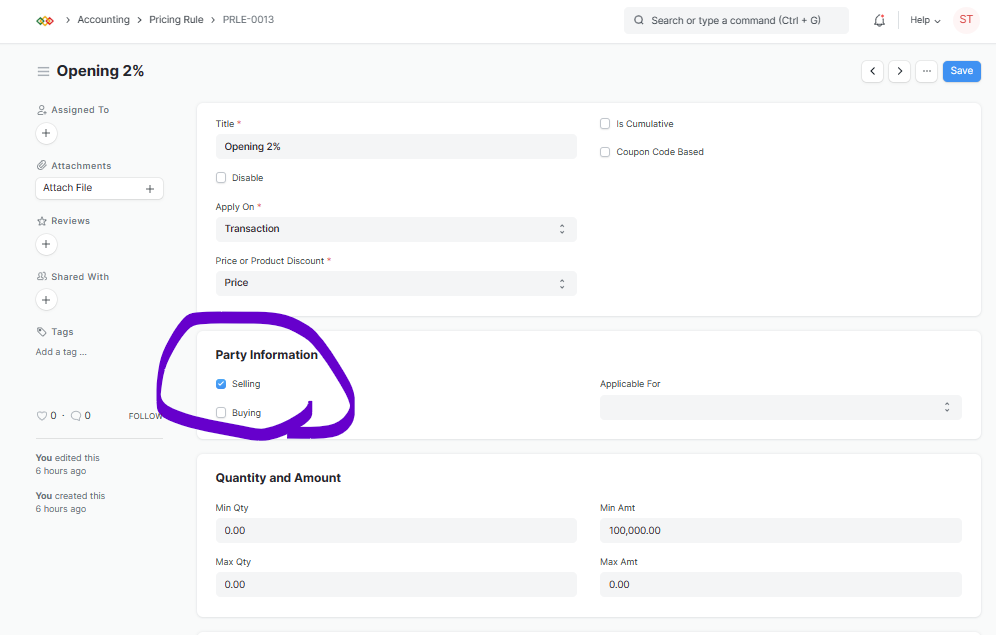The image size is (996, 635).
Task: Click the Attachments sidebar label
Action: (81, 166)
